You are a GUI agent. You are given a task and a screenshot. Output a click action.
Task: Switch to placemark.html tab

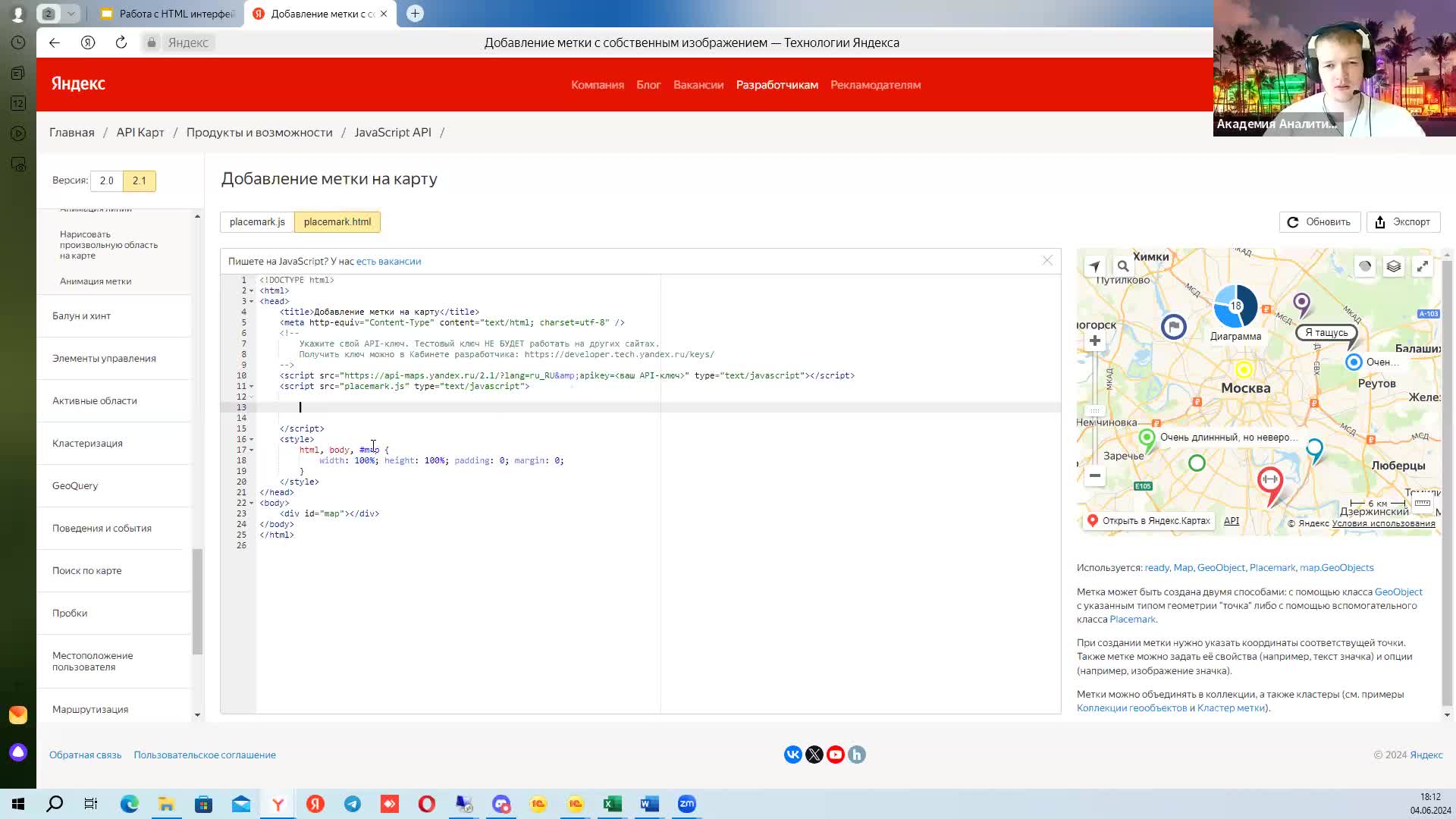point(337,222)
